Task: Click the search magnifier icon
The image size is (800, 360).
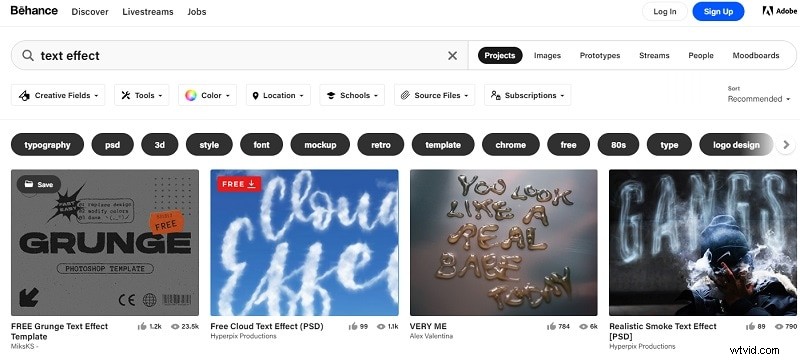Action: click(28, 56)
